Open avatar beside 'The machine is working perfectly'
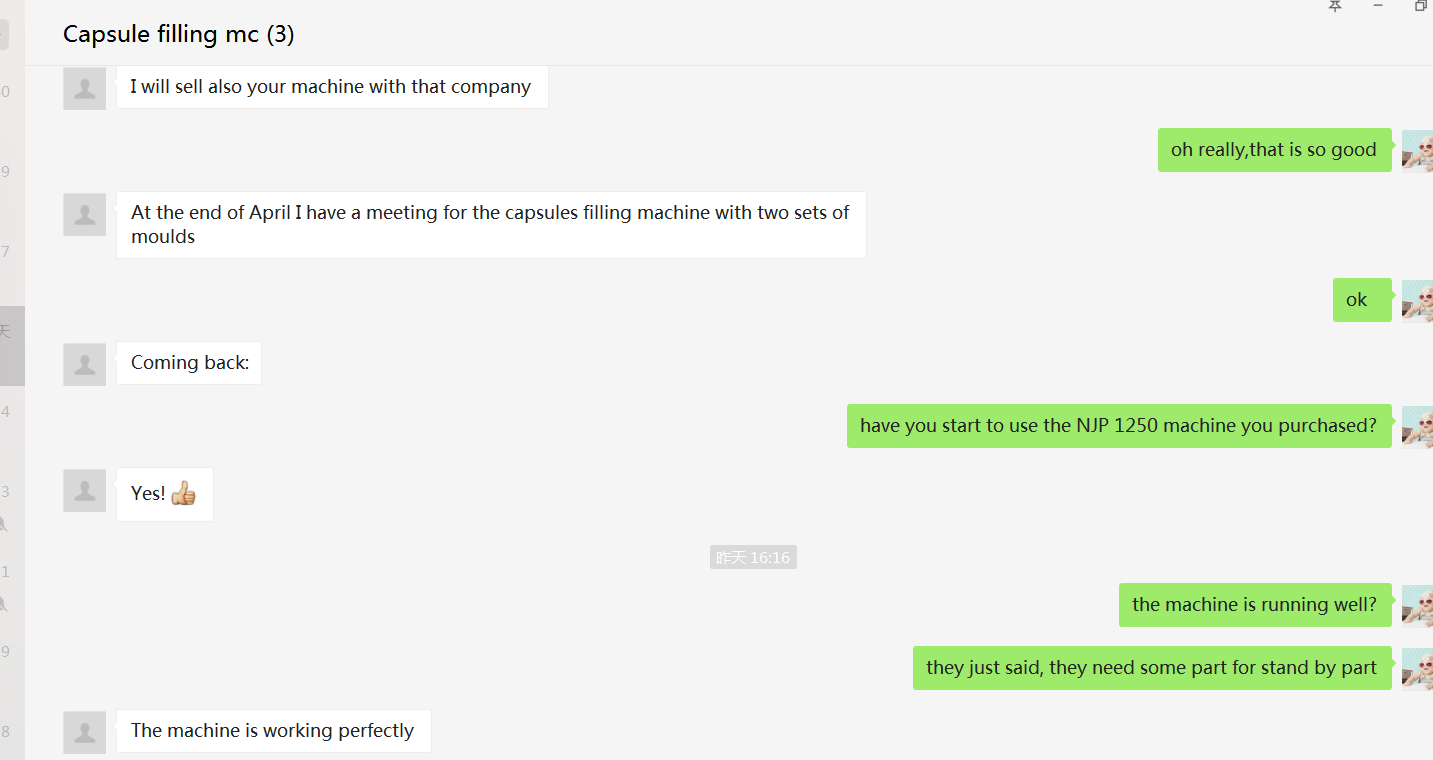This screenshot has height=760, width=1433. (x=85, y=732)
